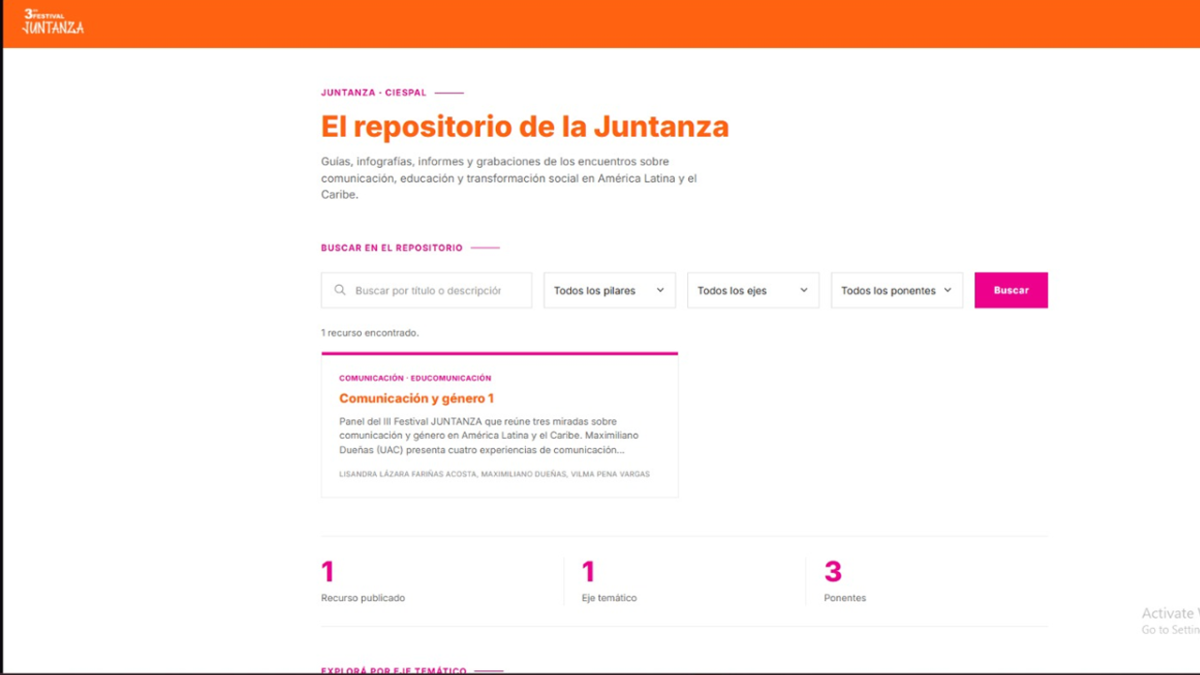Click the magnifier icon in search field
This screenshot has height=675, width=1200.
[340, 290]
